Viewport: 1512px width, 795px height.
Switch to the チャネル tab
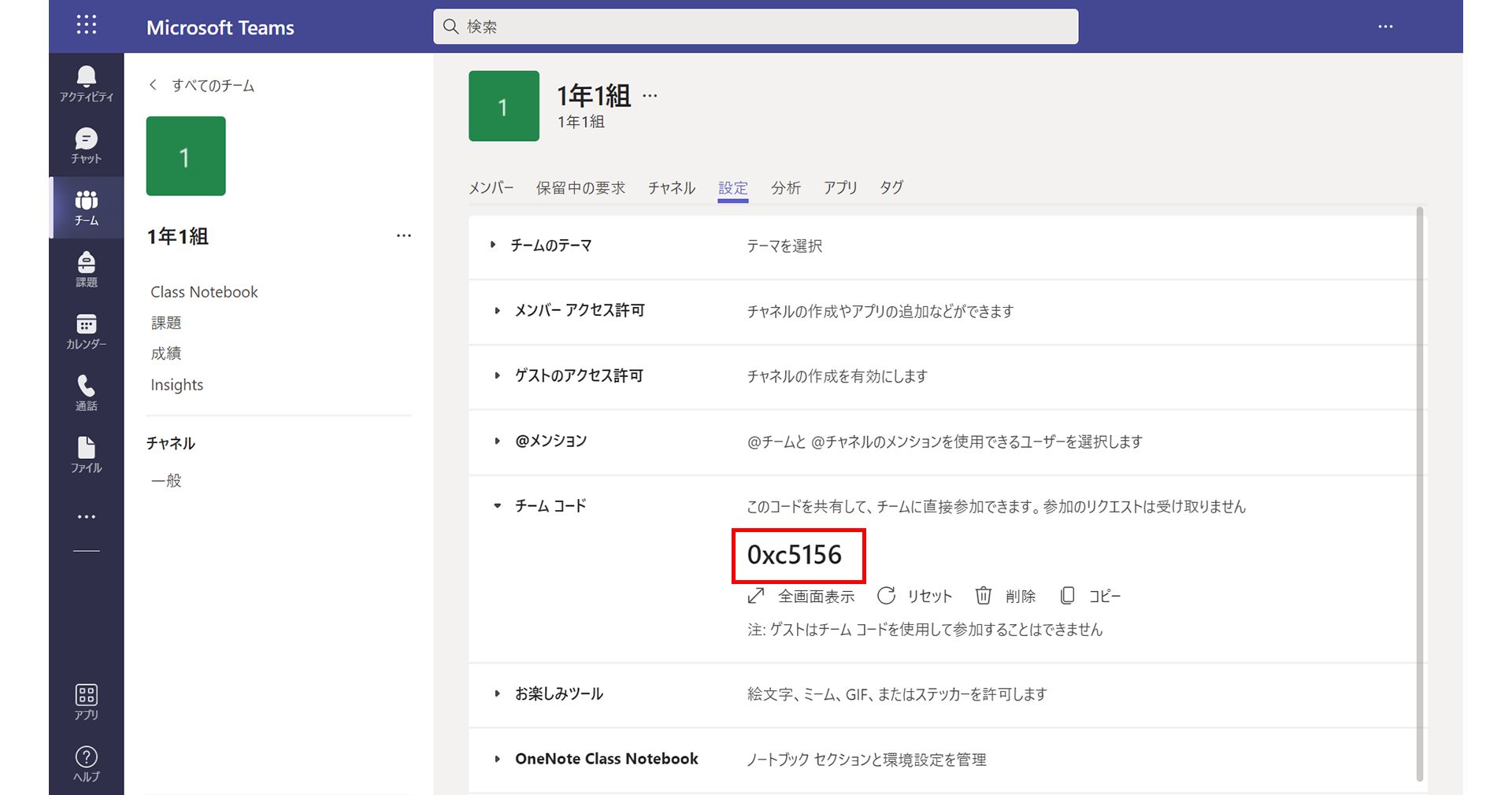(672, 187)
